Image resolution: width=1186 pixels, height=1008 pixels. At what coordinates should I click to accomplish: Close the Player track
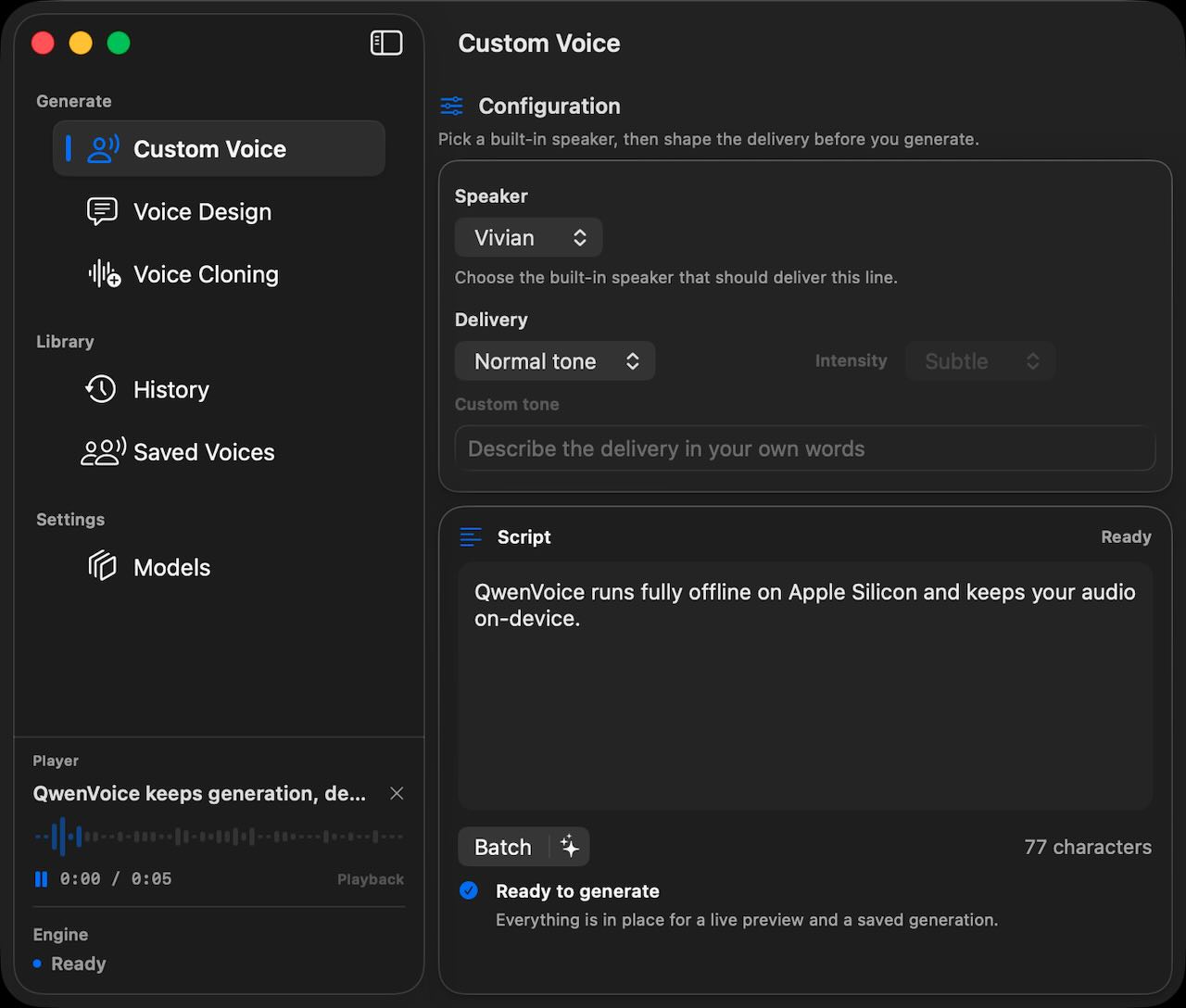point(397,794)
